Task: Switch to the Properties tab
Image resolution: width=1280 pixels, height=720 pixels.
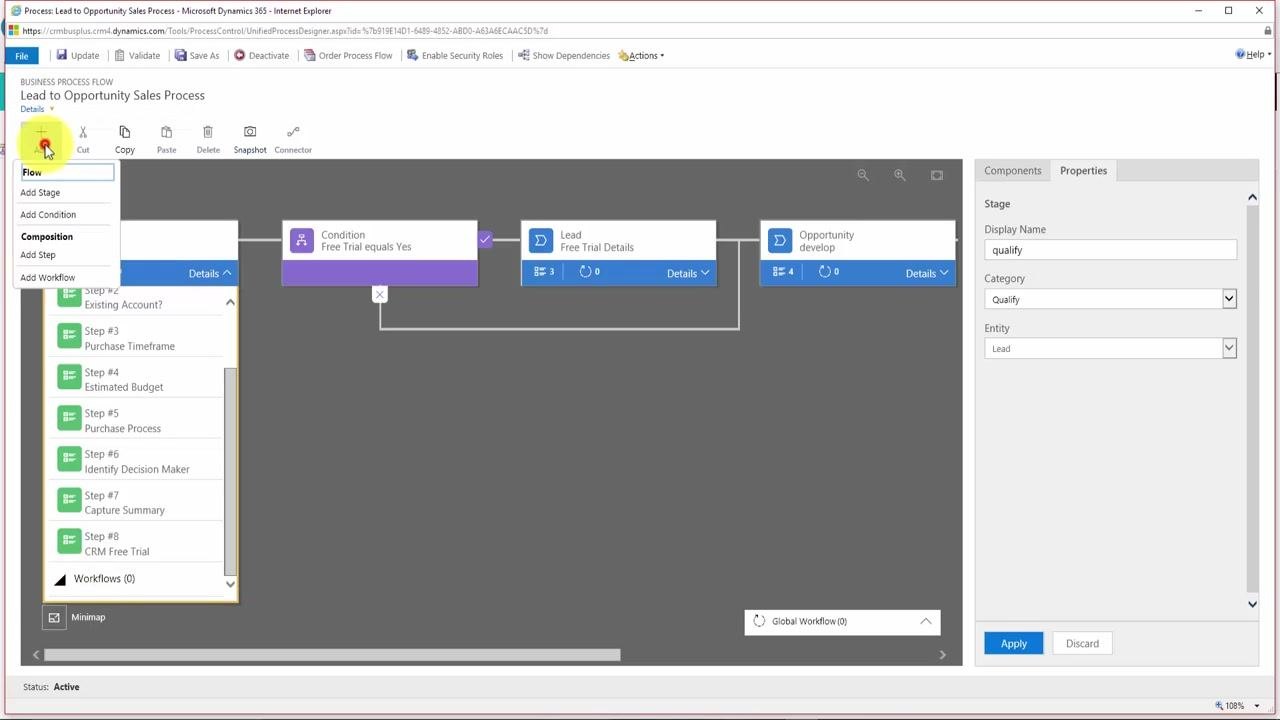Action: (x=1083, y=171)
